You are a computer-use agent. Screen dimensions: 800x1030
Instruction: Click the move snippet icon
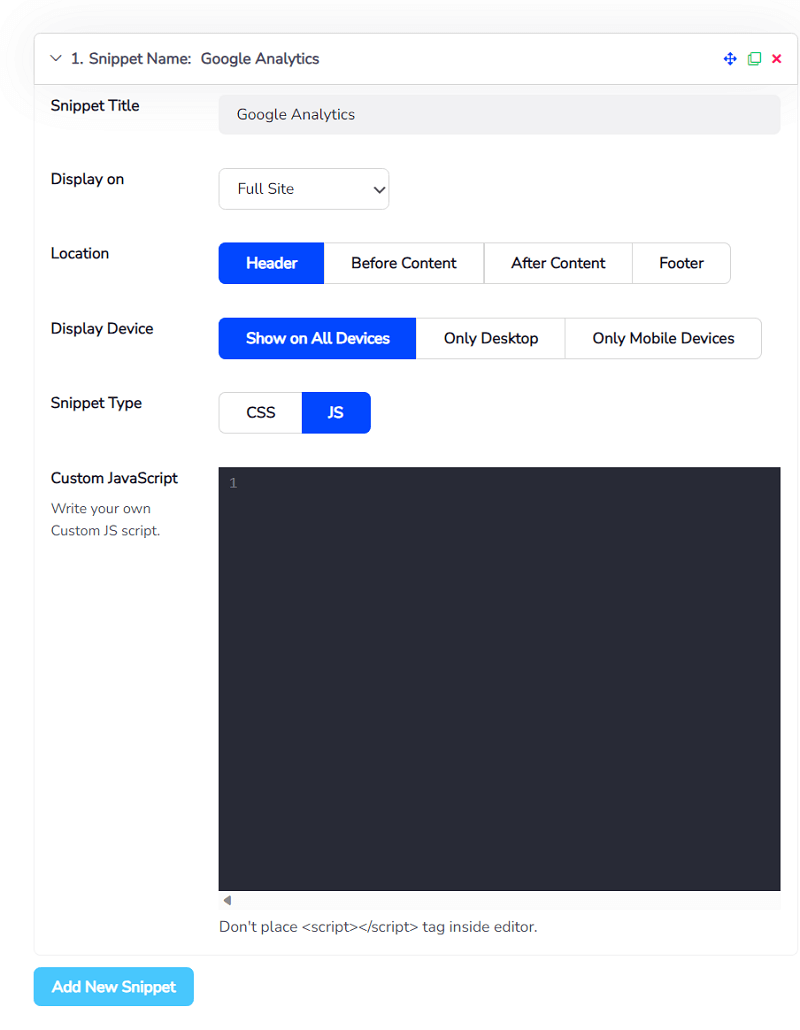730,58
